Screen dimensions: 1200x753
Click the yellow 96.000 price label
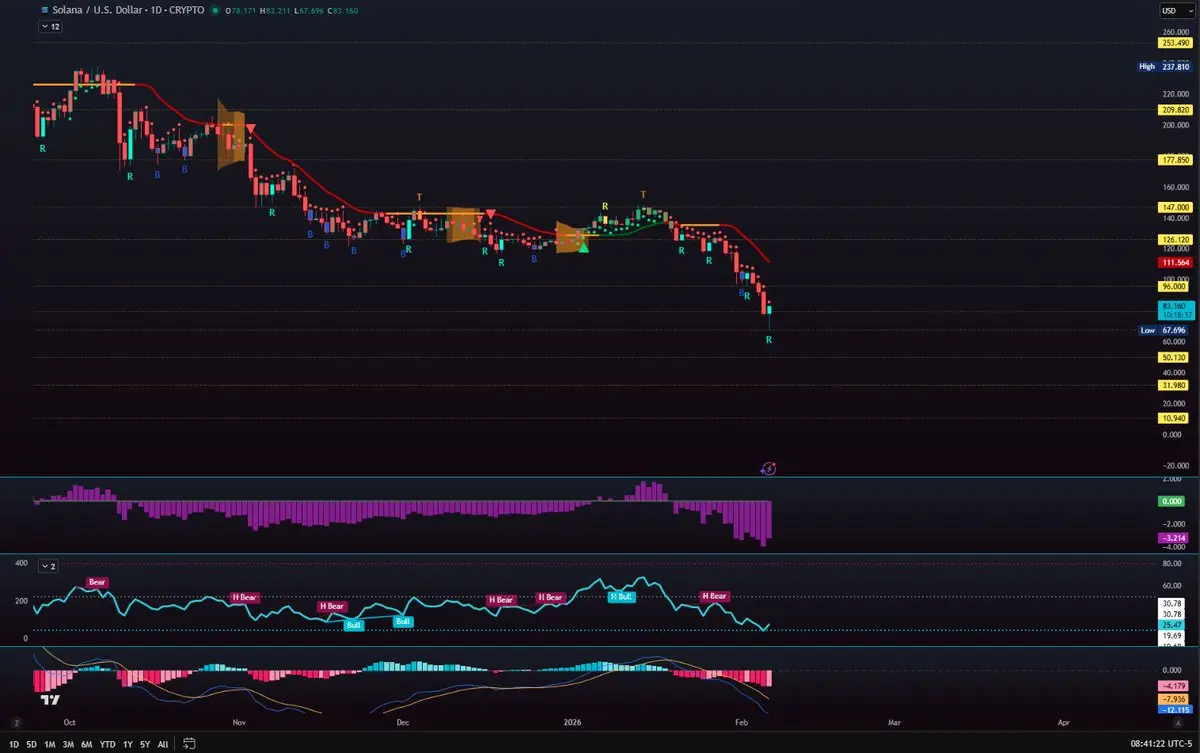(x=1174, y=285)
